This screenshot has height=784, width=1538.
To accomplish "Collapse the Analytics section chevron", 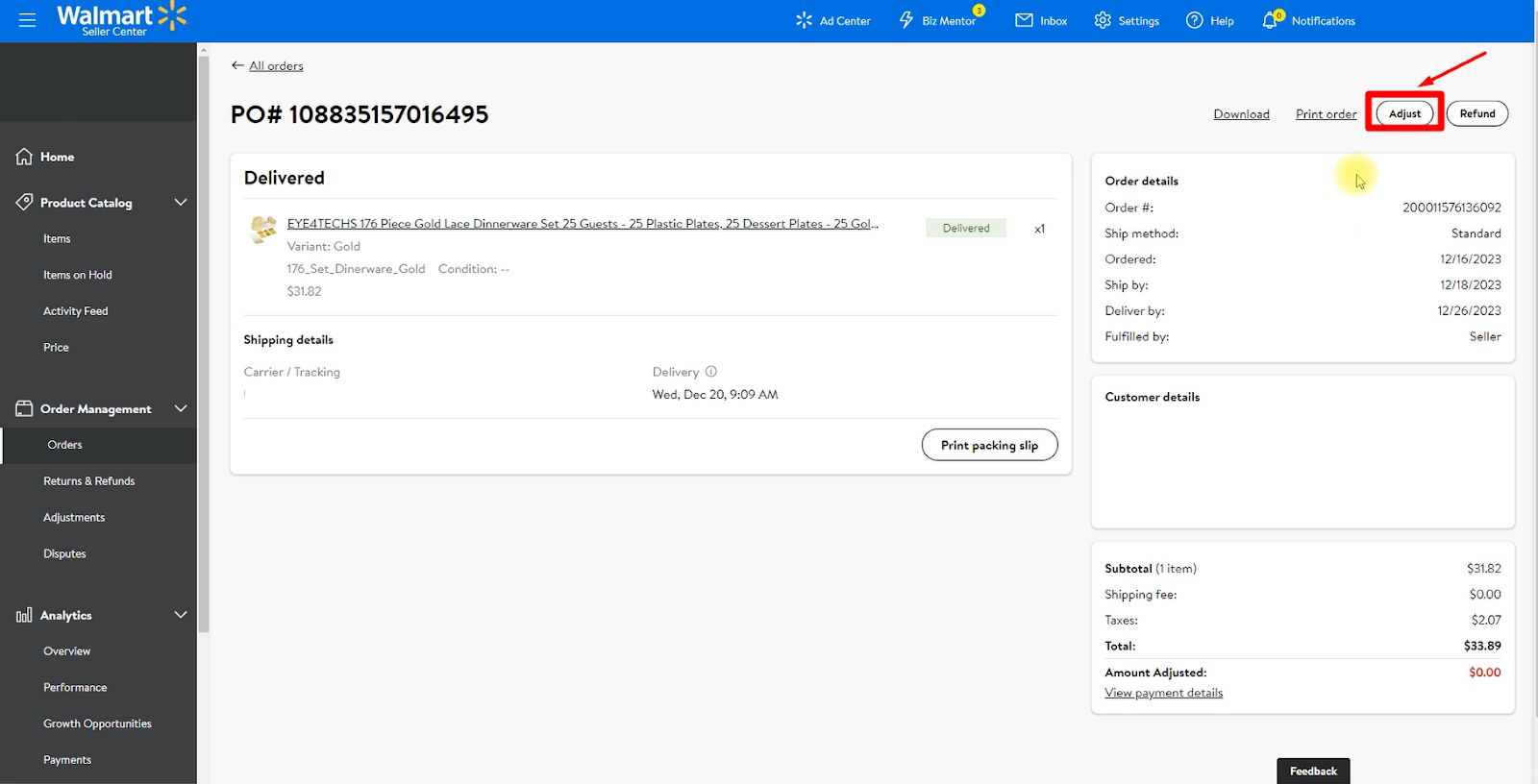I will (180, 615).
